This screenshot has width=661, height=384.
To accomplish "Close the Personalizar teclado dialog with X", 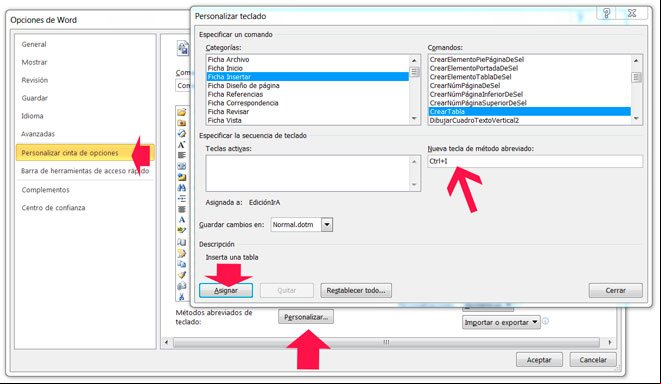I will [631, 13].
